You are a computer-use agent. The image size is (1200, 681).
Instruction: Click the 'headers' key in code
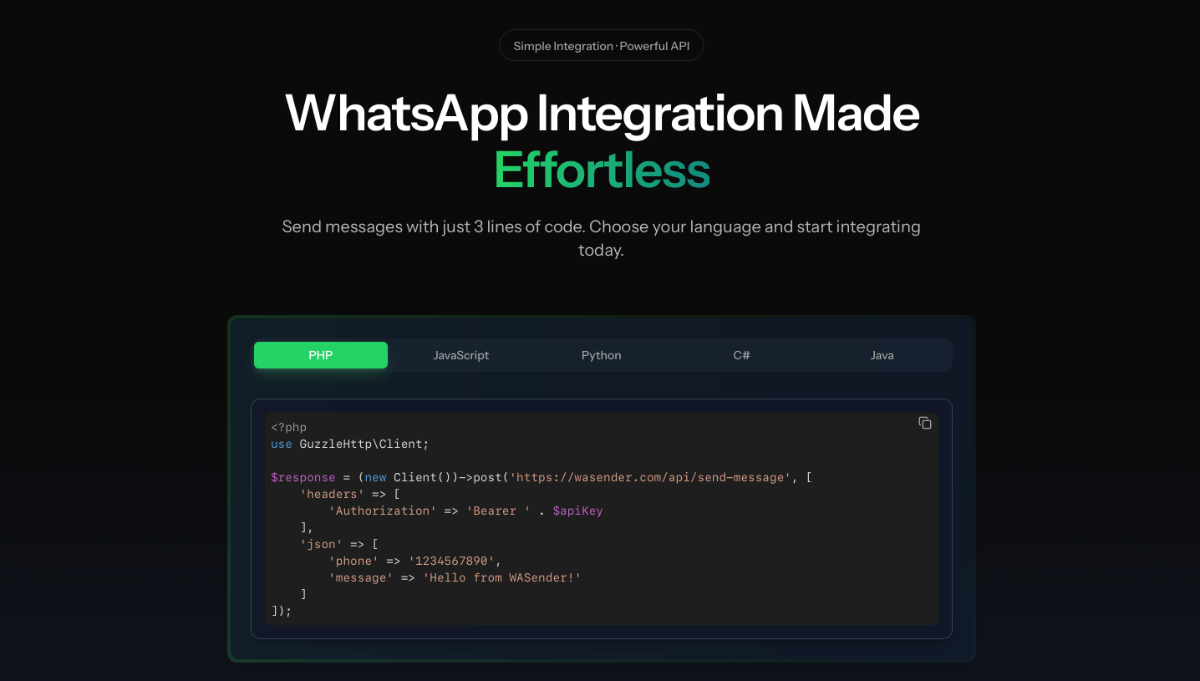(x=332, y=494)
